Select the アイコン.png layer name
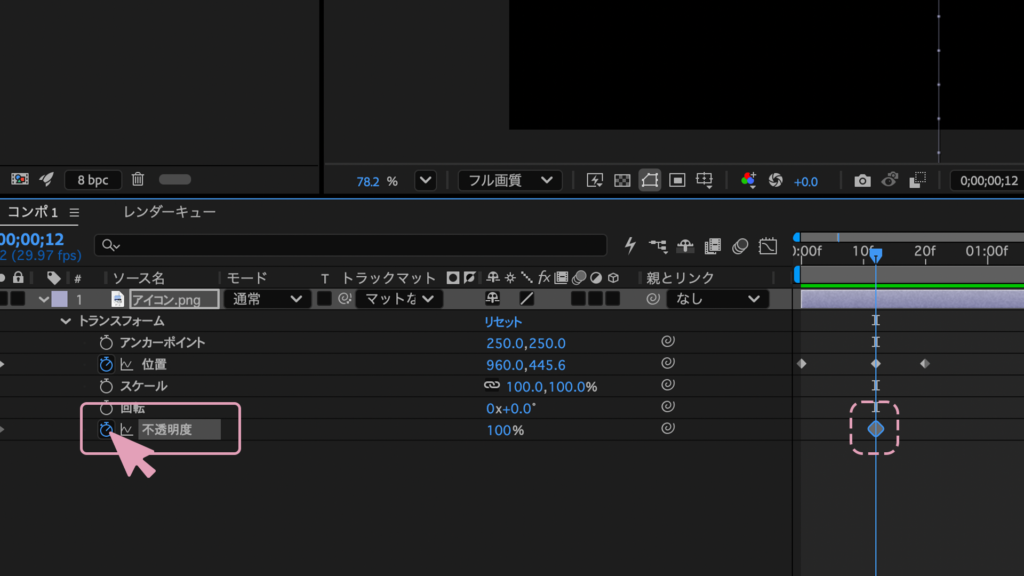 coord(174,299)
